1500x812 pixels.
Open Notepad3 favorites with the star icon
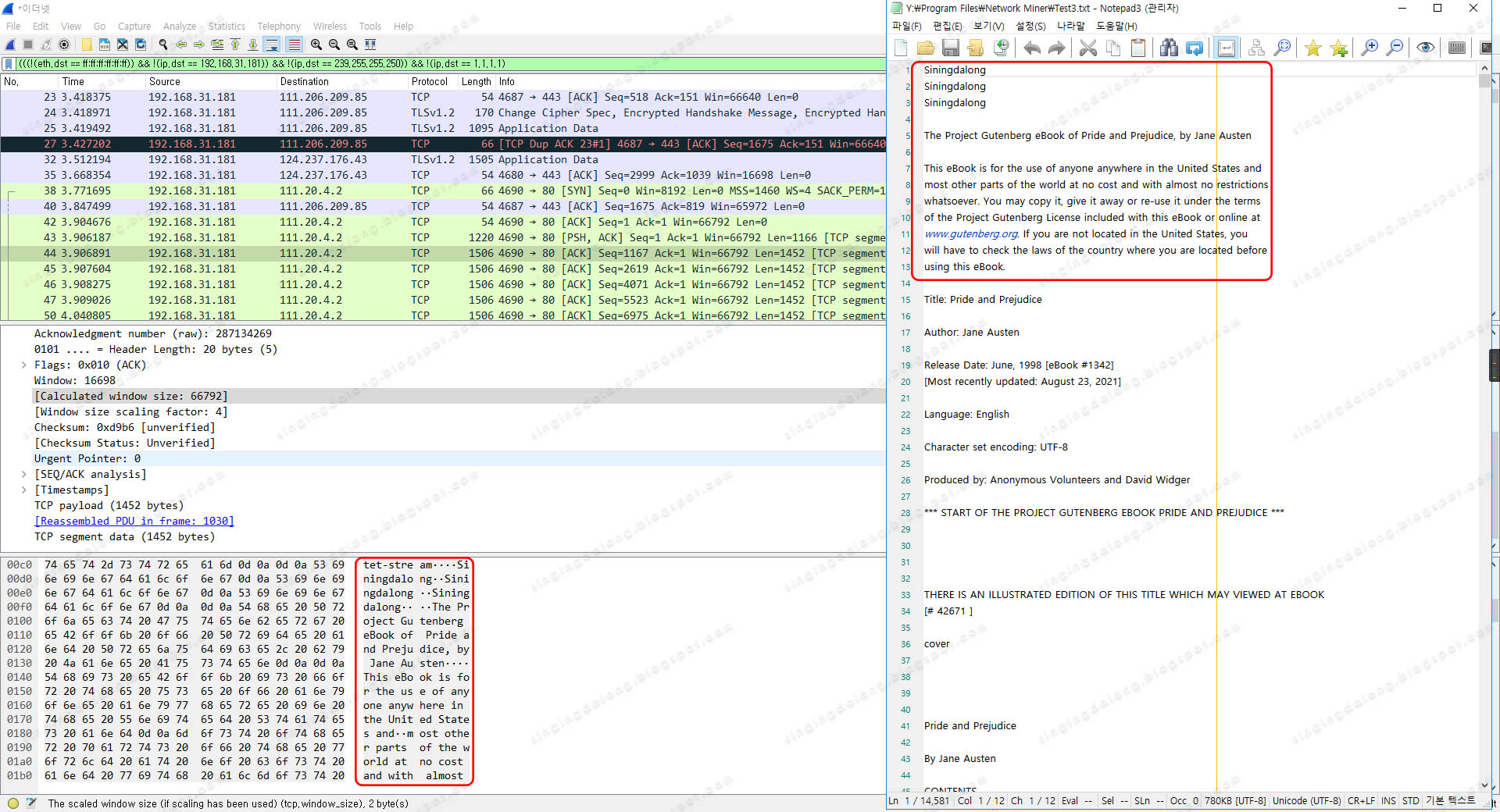point(1313,48)
